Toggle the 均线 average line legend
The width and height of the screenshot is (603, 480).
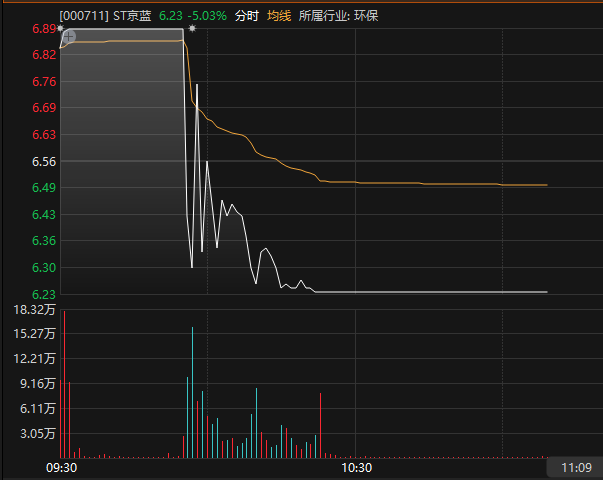coord(279,16)
